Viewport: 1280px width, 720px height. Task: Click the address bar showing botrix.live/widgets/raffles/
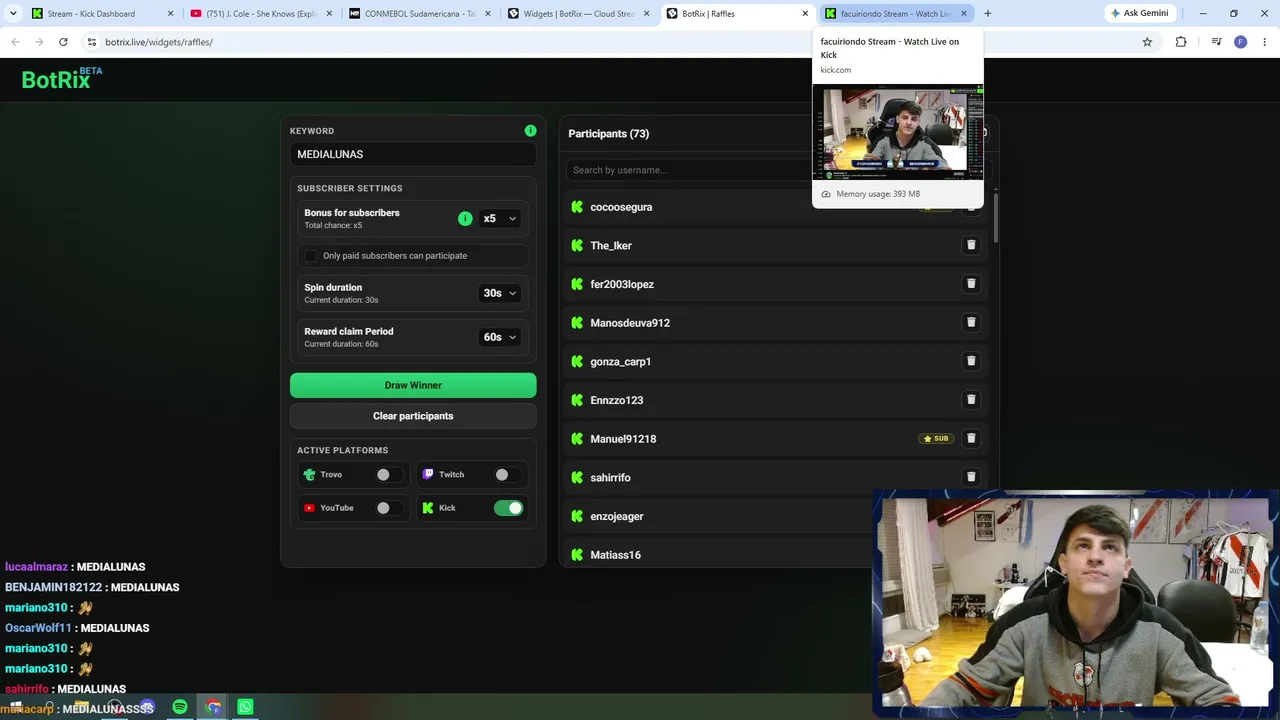point(610,42)
